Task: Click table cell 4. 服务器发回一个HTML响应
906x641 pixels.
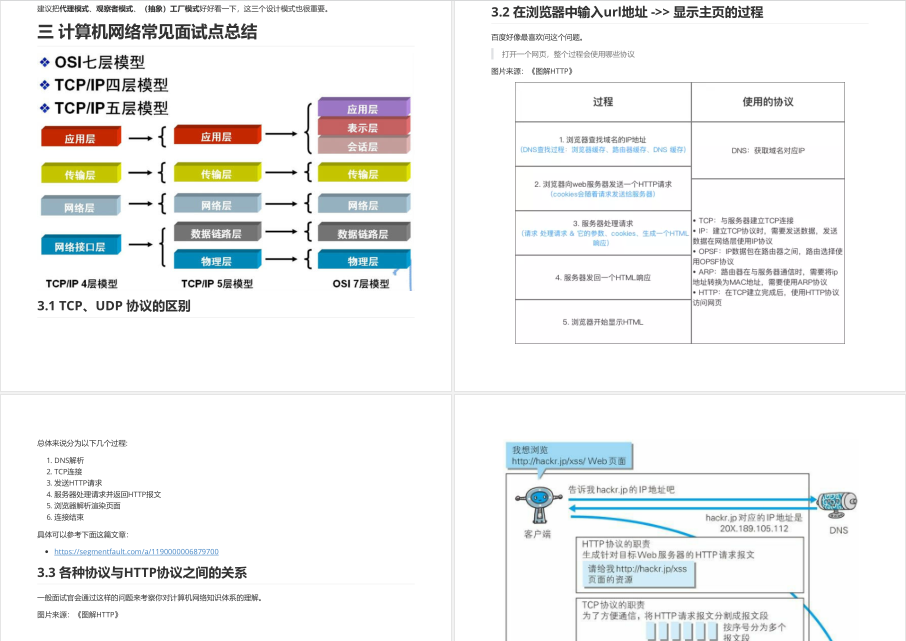Action: [603, 277]
